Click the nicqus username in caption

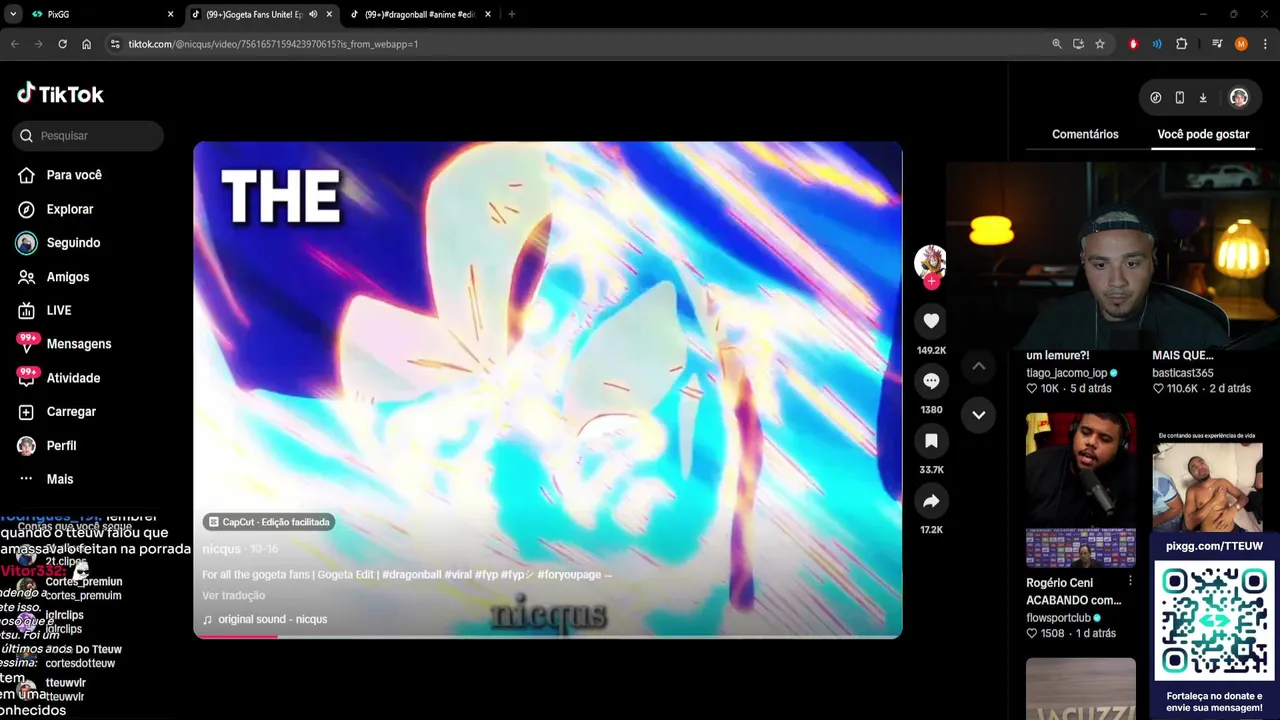click(221, 549)
